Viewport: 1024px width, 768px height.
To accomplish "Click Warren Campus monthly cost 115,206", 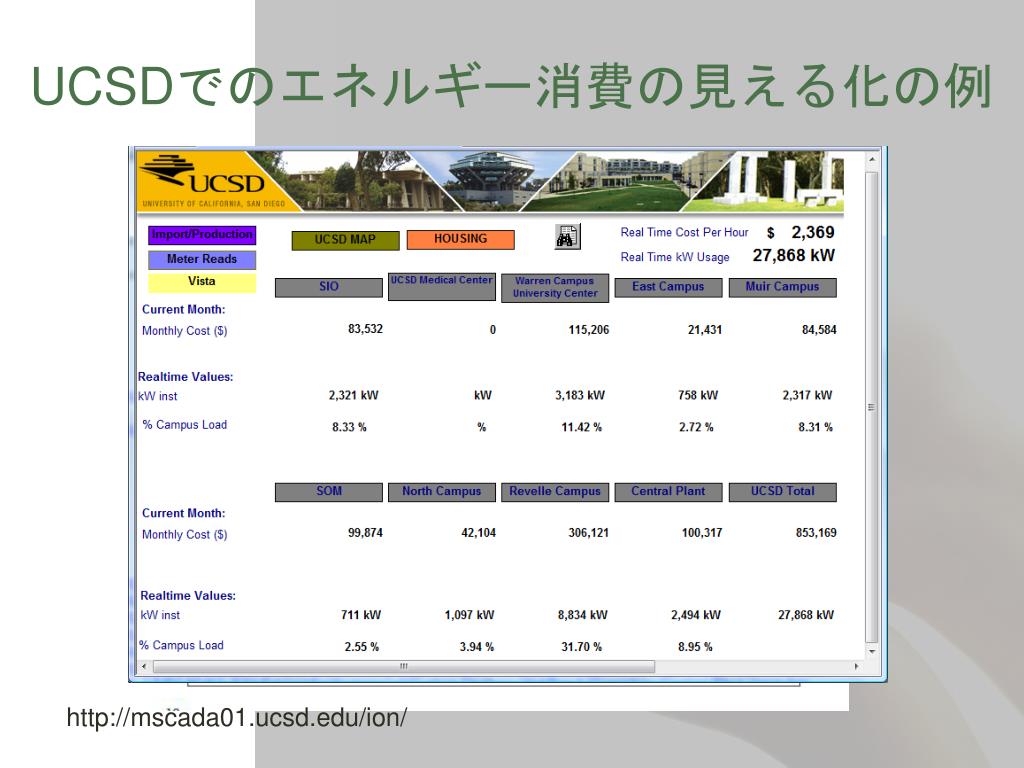I will pyautogui.click(x=588, y=330).
